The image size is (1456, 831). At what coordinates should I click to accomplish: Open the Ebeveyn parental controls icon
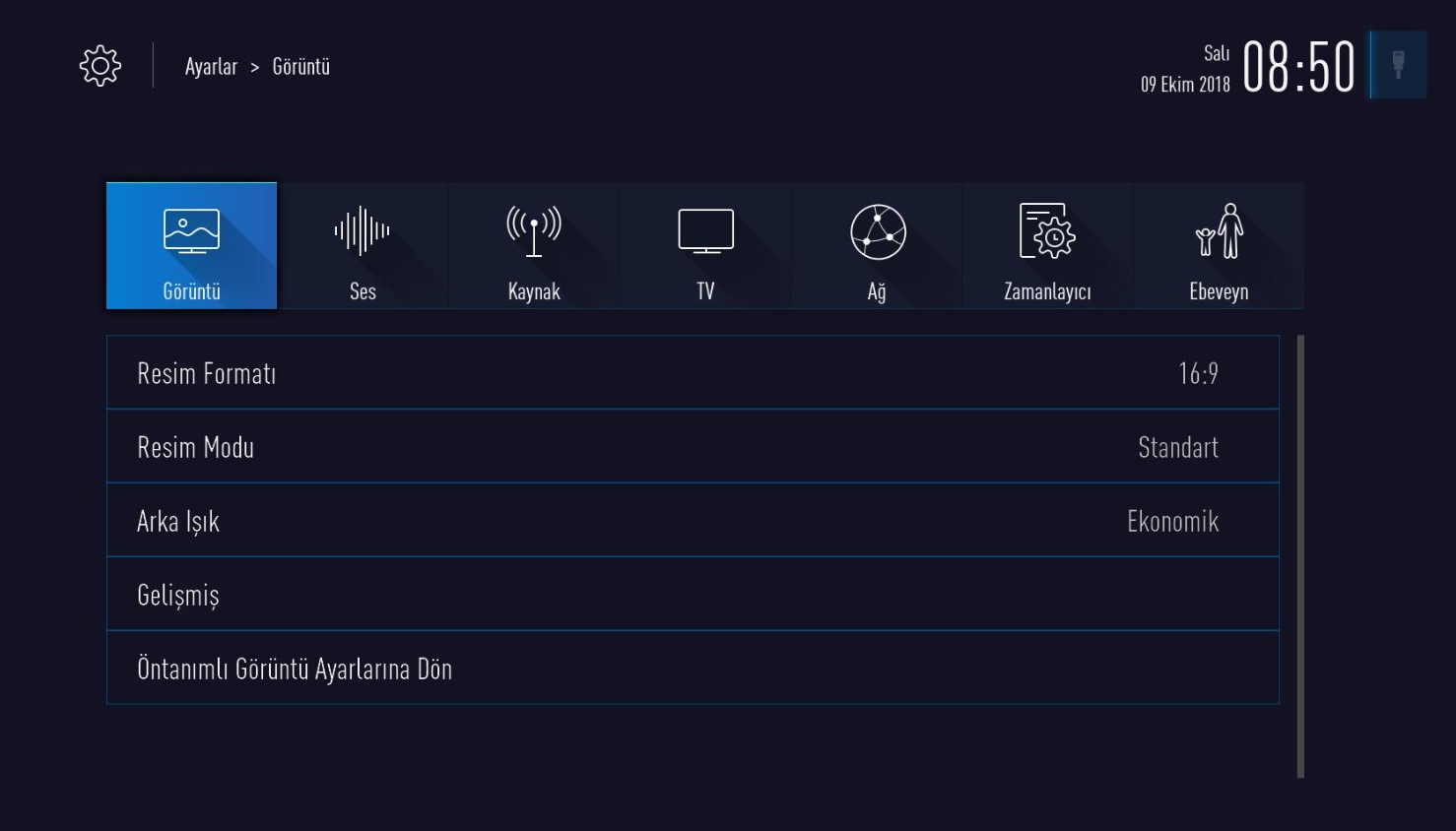1220,232
